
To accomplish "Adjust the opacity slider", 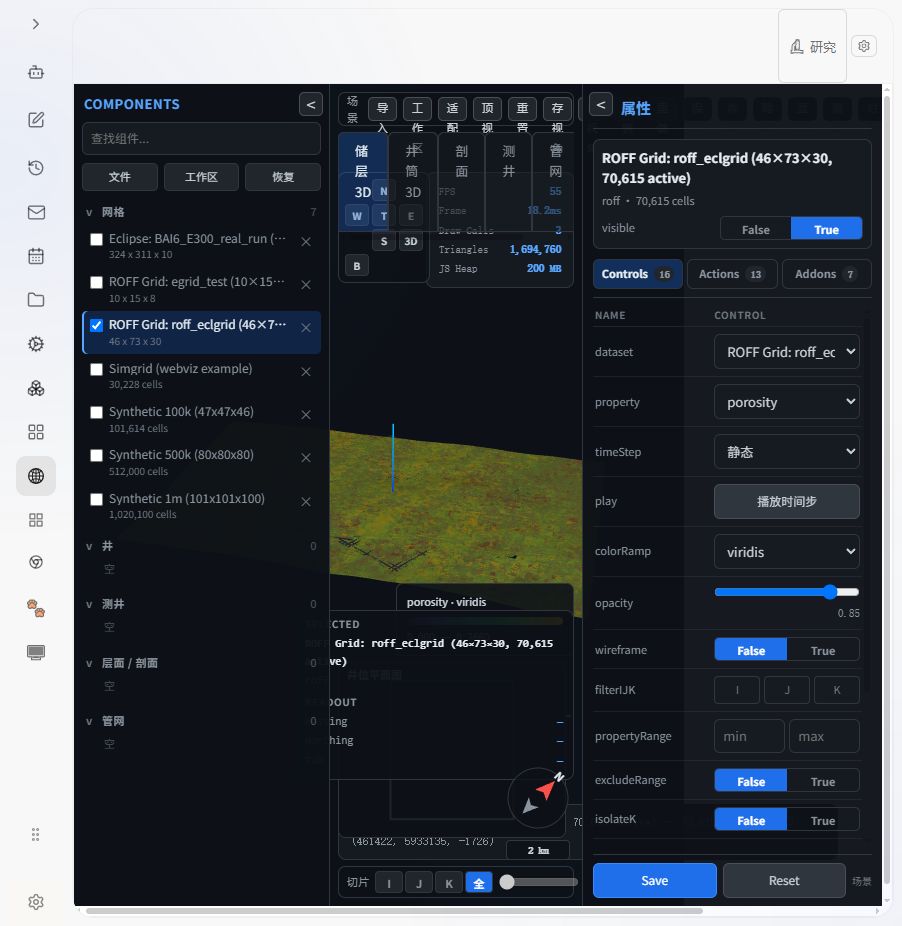I will pos(786,592).
